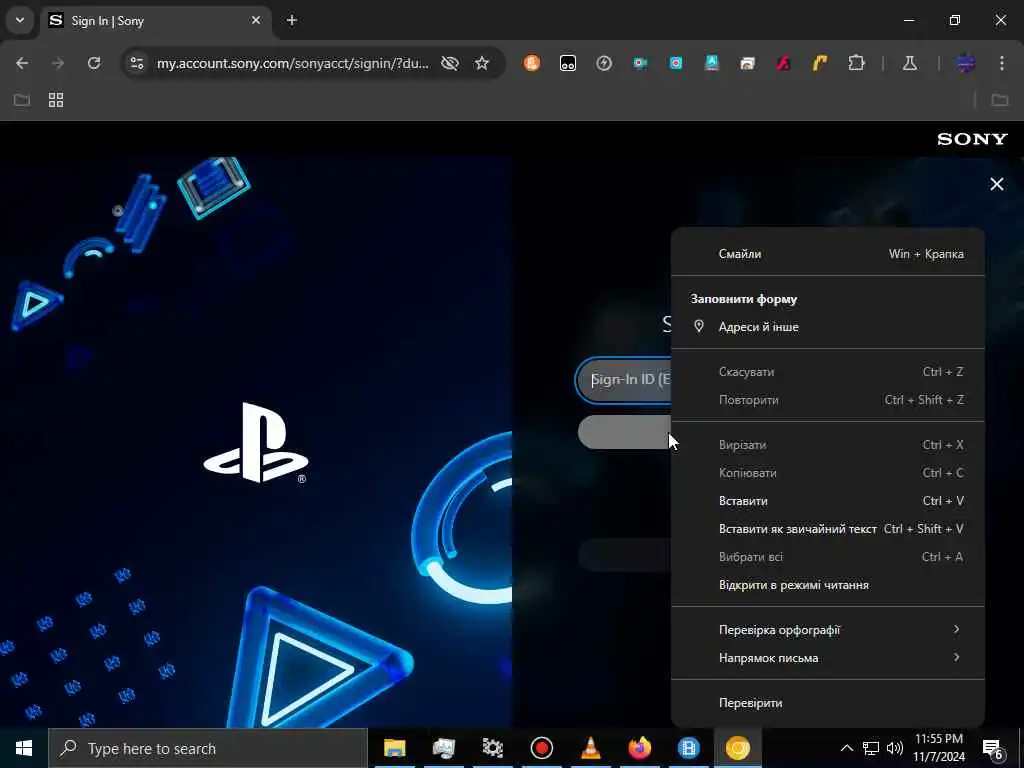Open the All Bookmarks folder at right
Image resolution: width=1024 pixels, height=768 pixels.
click(x=1000, y=100)
